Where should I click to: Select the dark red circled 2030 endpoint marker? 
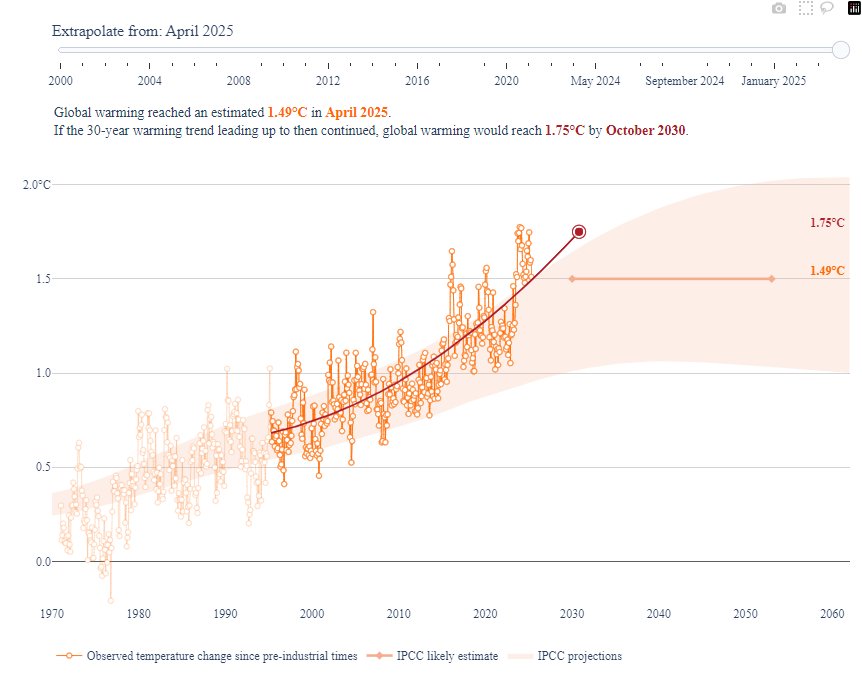point(578,230)
